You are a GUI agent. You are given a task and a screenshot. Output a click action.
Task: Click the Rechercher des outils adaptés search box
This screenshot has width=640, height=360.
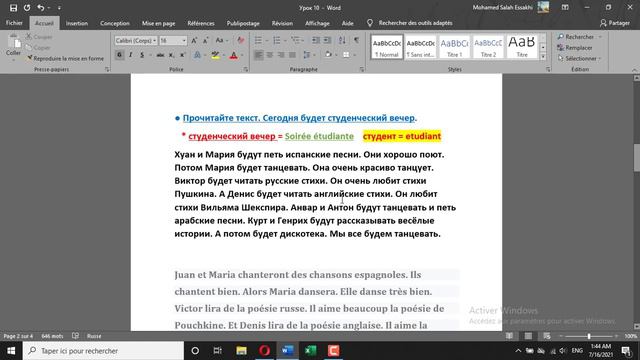click(415, 23)
